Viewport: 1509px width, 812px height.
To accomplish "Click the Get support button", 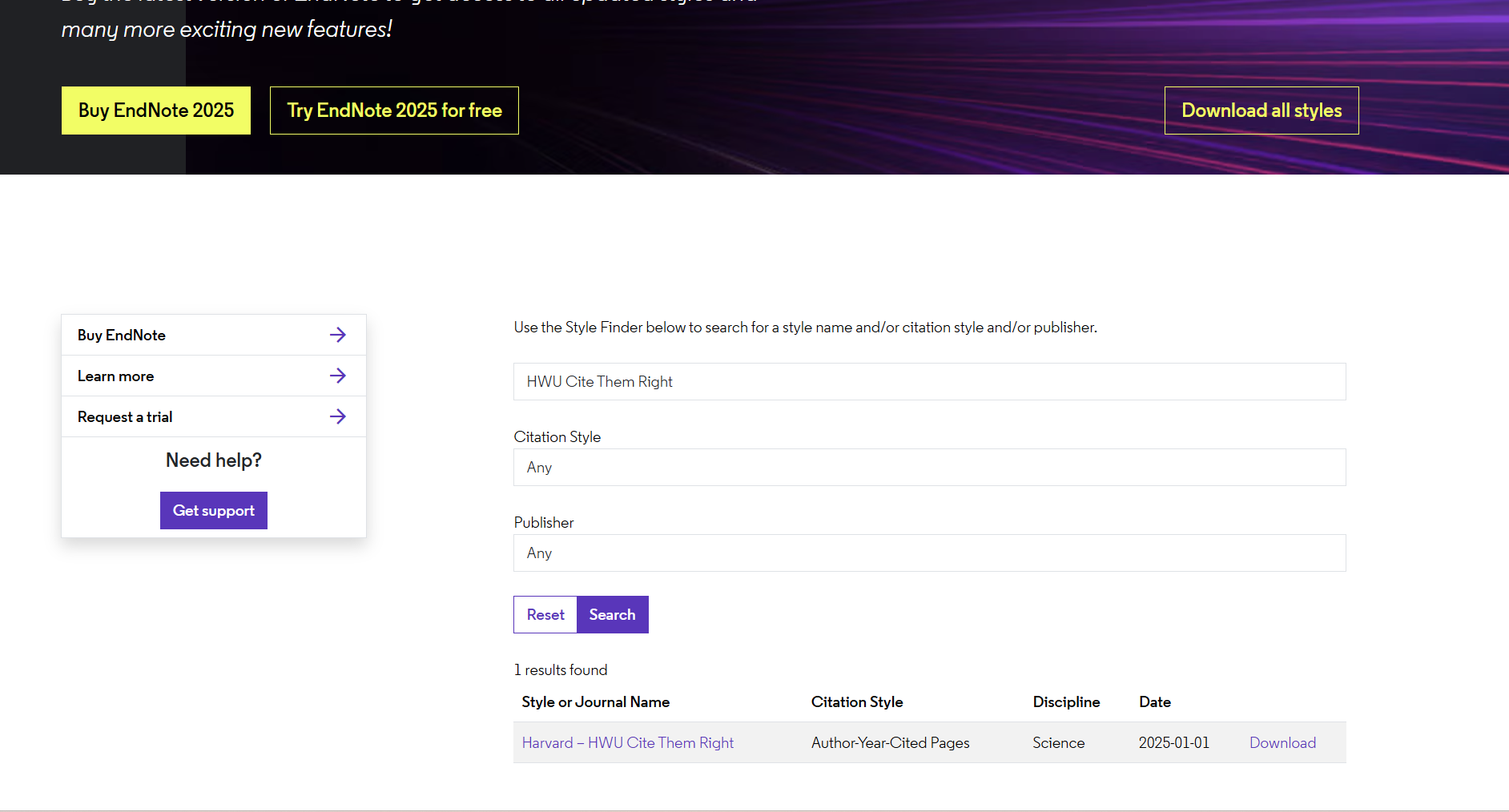I will coord(214,511).
